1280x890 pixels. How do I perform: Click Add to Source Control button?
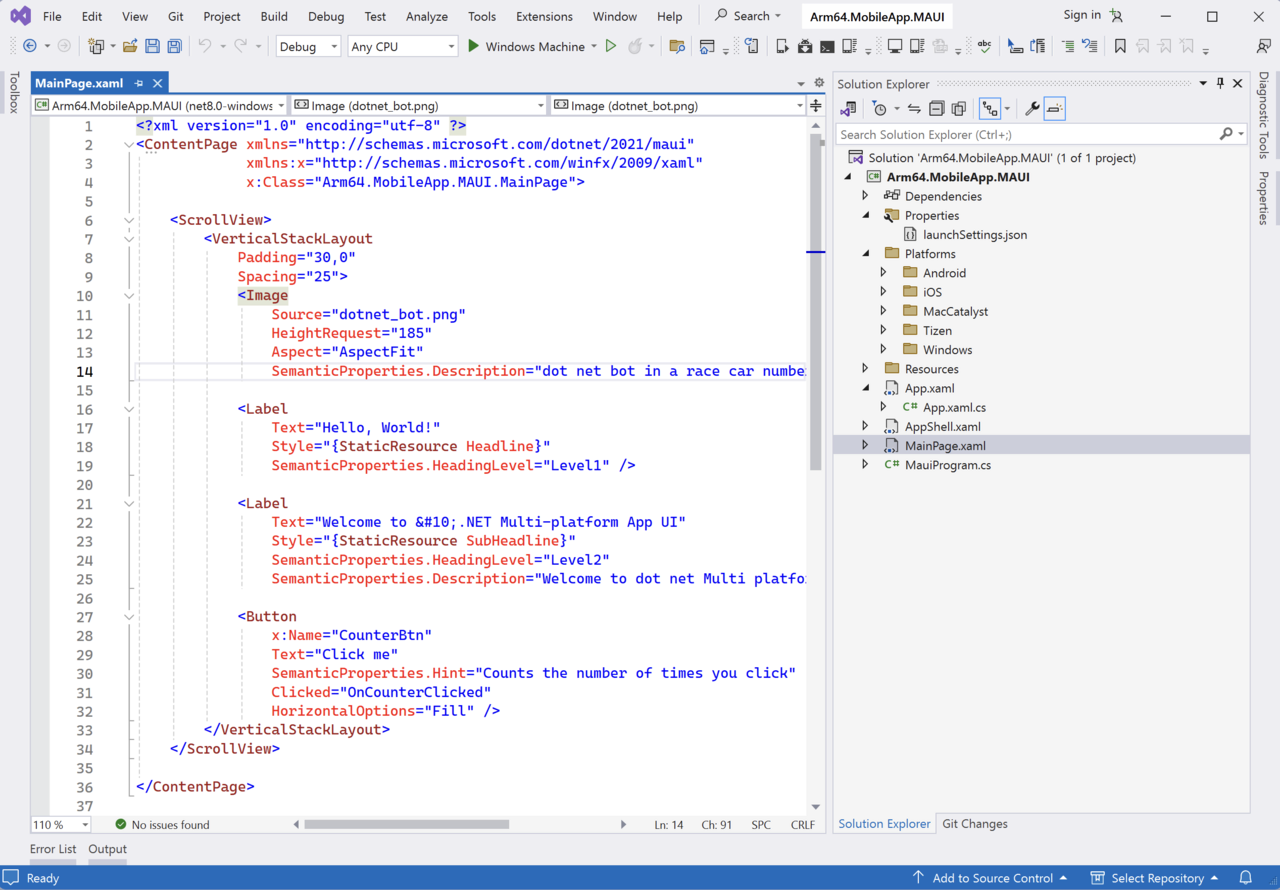pos(992,878)
